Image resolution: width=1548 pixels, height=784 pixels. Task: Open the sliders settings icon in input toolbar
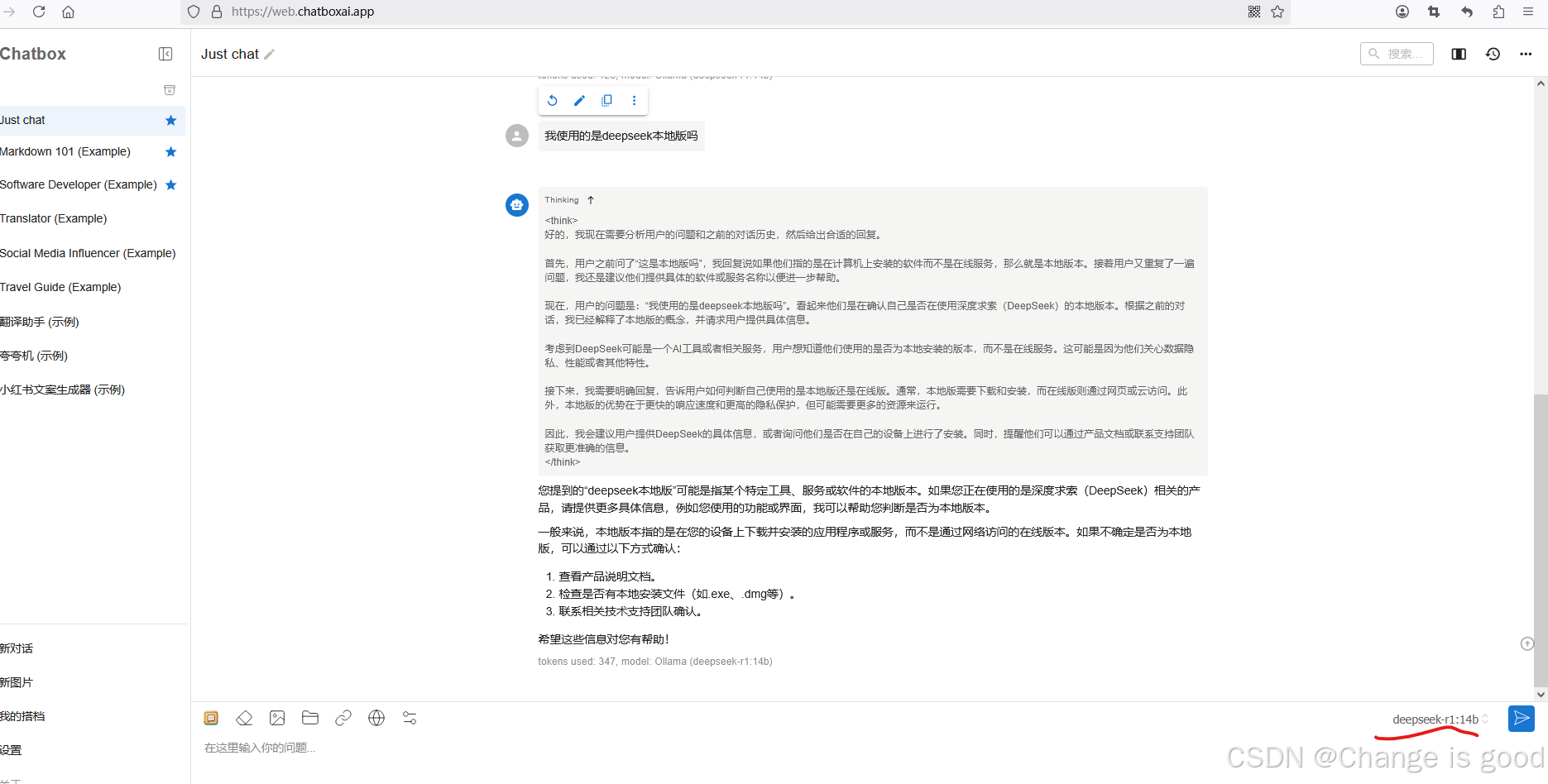410,718
